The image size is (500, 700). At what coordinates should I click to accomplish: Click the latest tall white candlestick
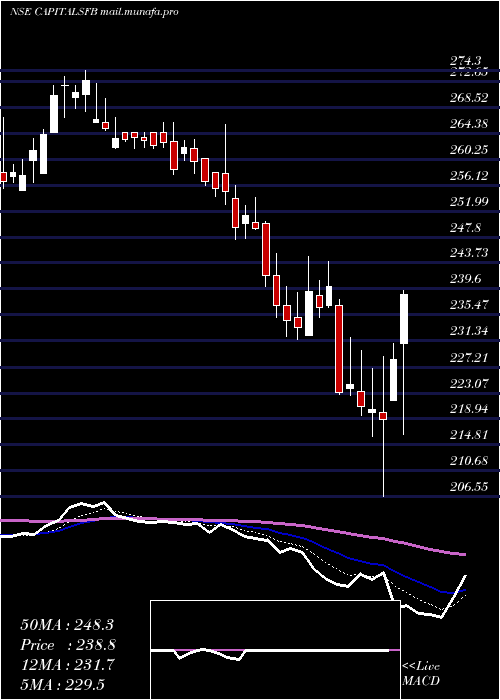pos(404,319)
